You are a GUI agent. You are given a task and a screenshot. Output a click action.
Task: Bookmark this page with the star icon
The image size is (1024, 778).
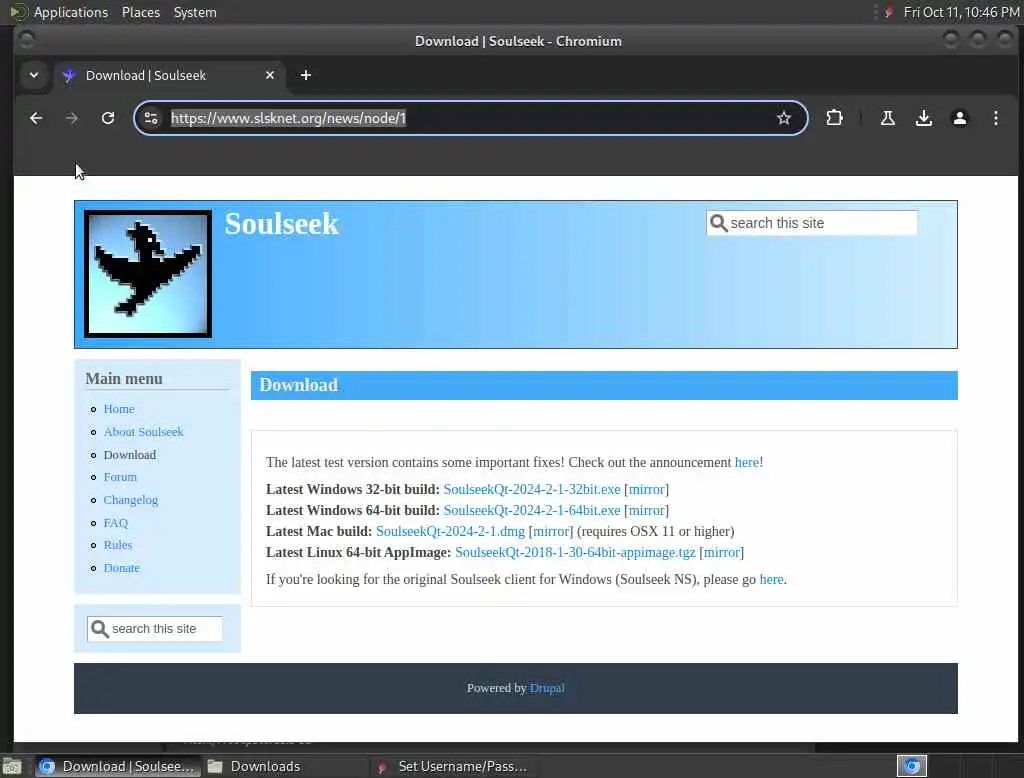coord(784,118)
